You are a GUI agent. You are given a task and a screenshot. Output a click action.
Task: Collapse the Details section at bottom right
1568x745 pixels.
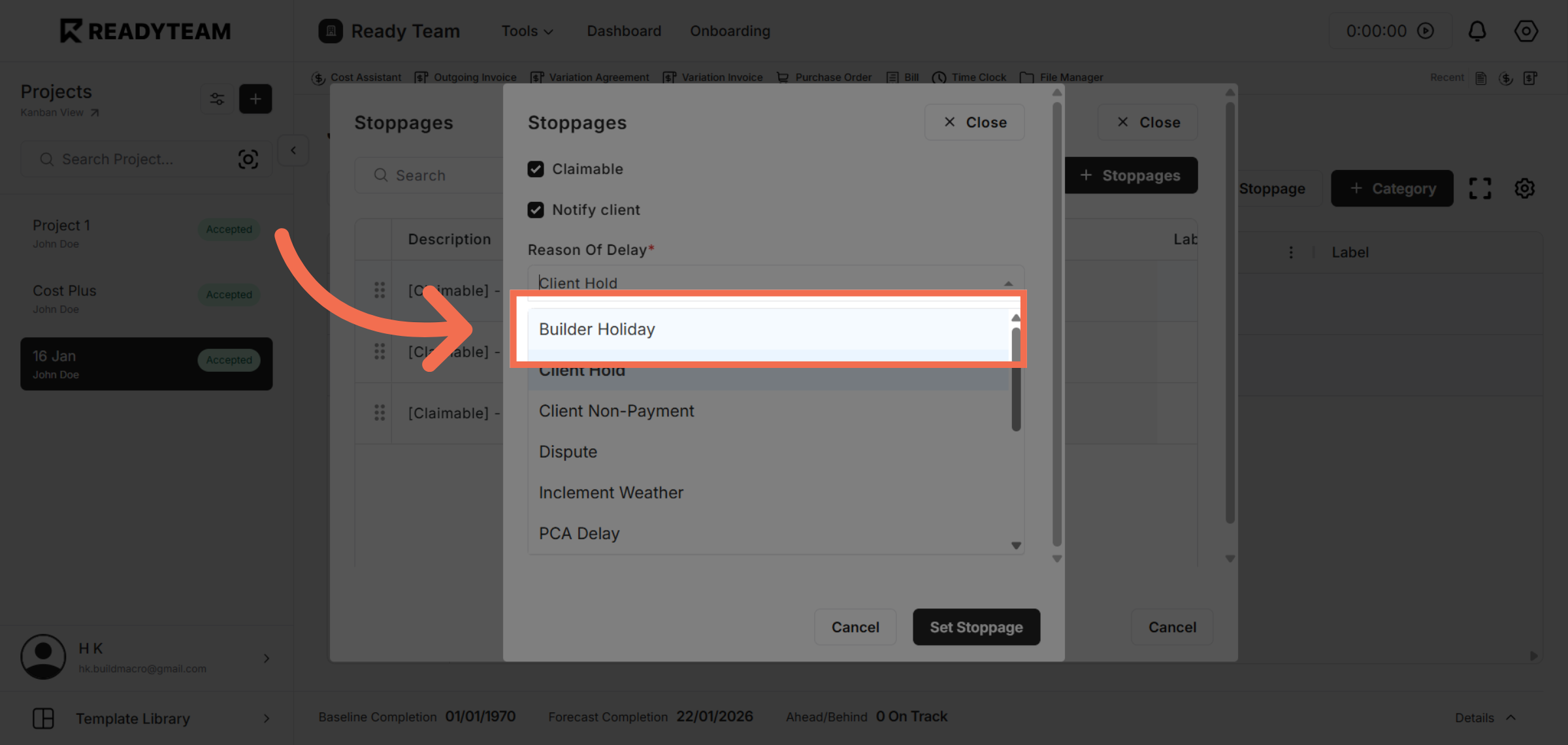point(1485,718)
